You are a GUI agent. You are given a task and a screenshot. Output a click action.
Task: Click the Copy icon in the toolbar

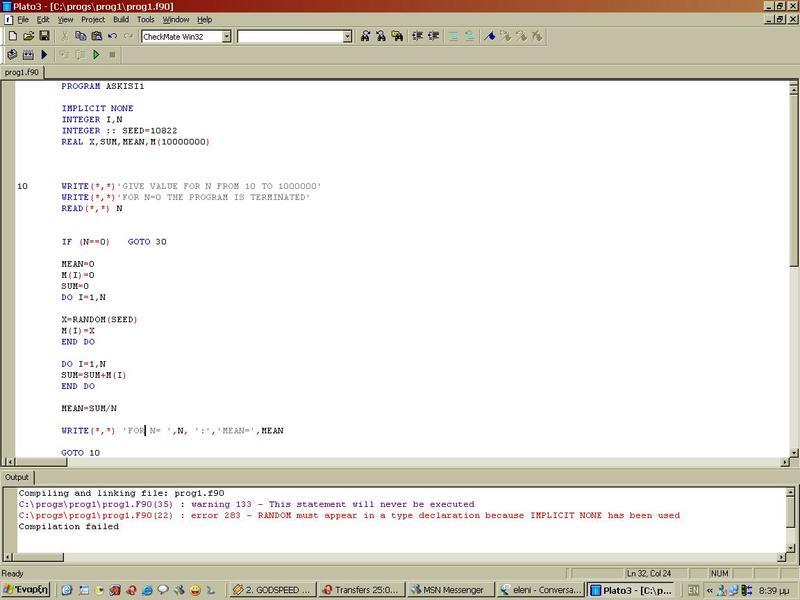81,36
